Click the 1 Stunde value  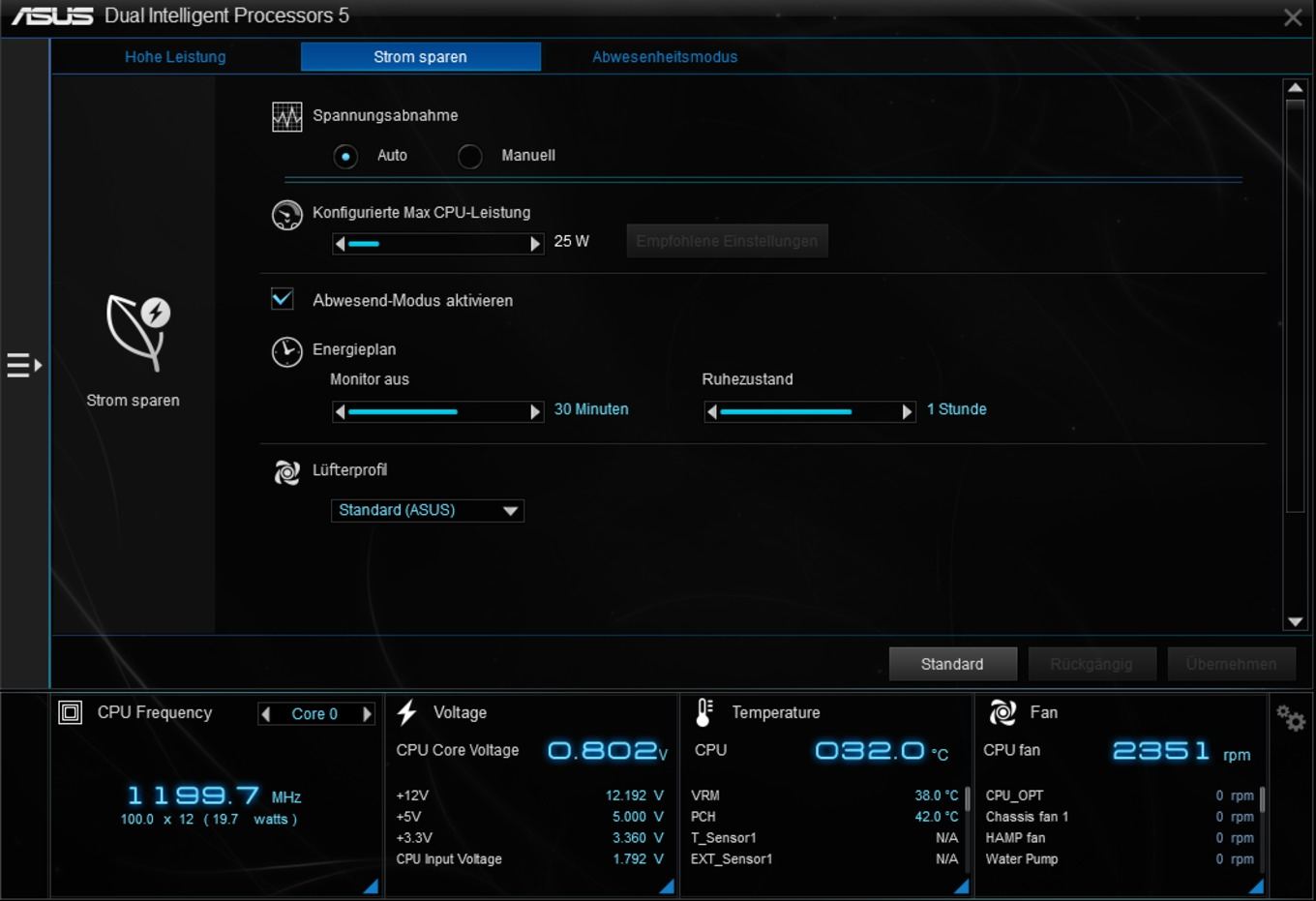tap(957, 409)
